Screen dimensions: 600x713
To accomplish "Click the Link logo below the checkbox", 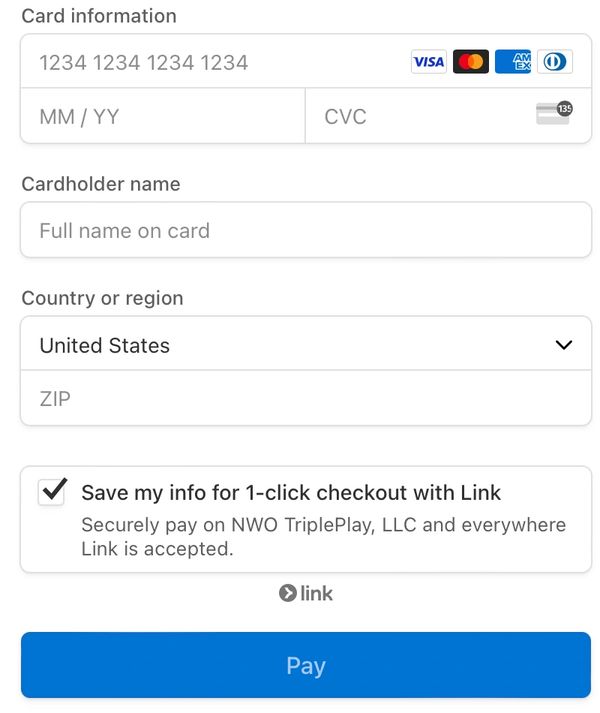I will point(306,593).
